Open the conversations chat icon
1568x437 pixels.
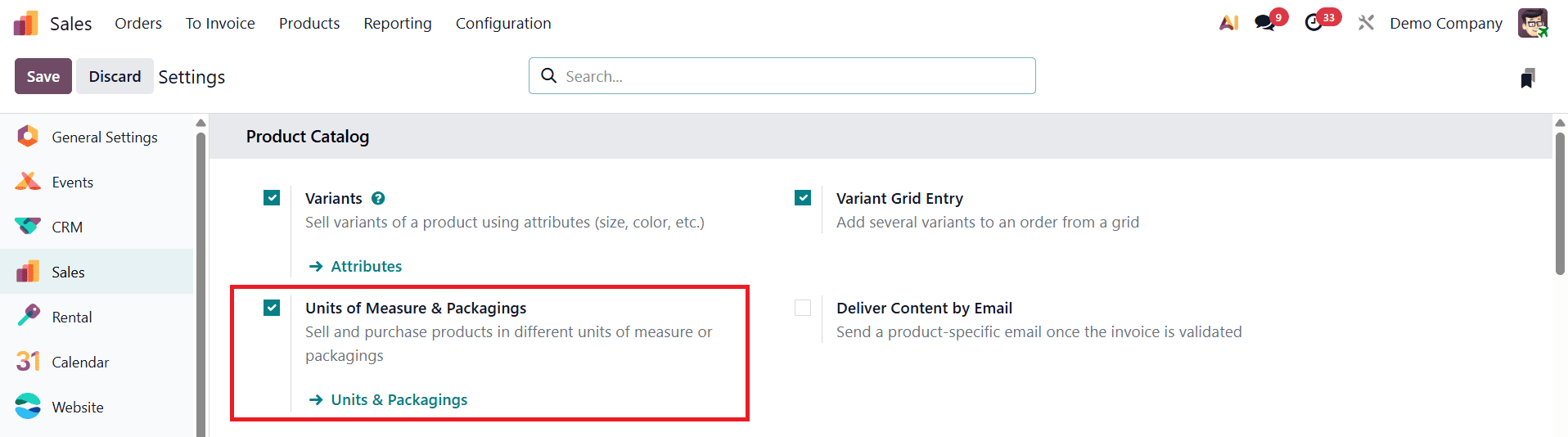tap(1265, 23)
